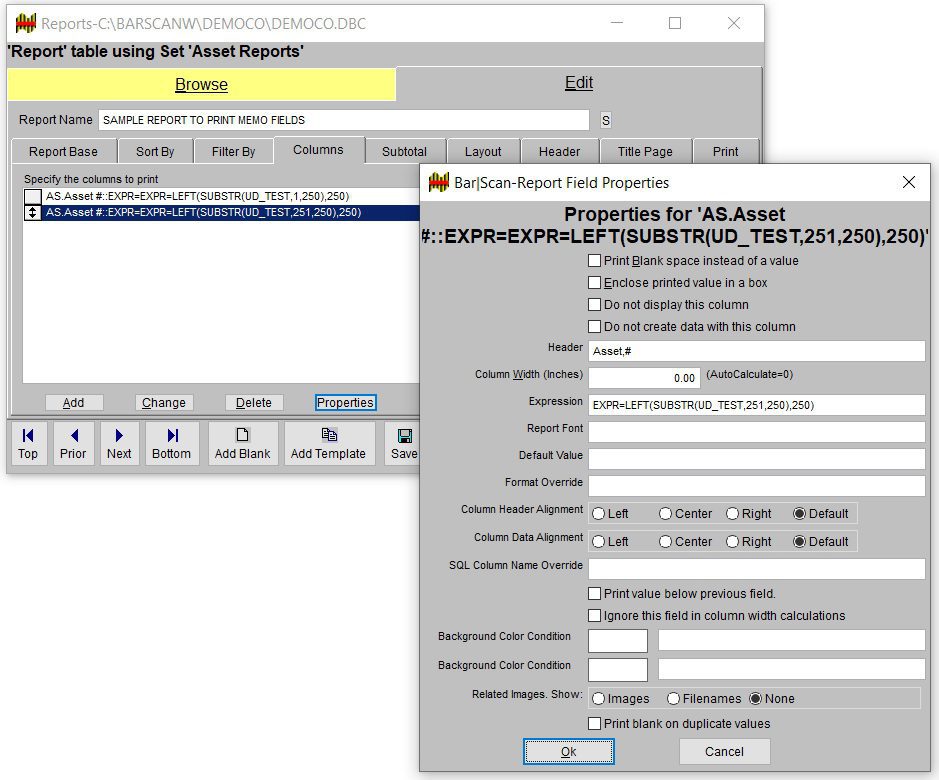
Task: Check Enclose printed value in a box
Action: [595, 283]
